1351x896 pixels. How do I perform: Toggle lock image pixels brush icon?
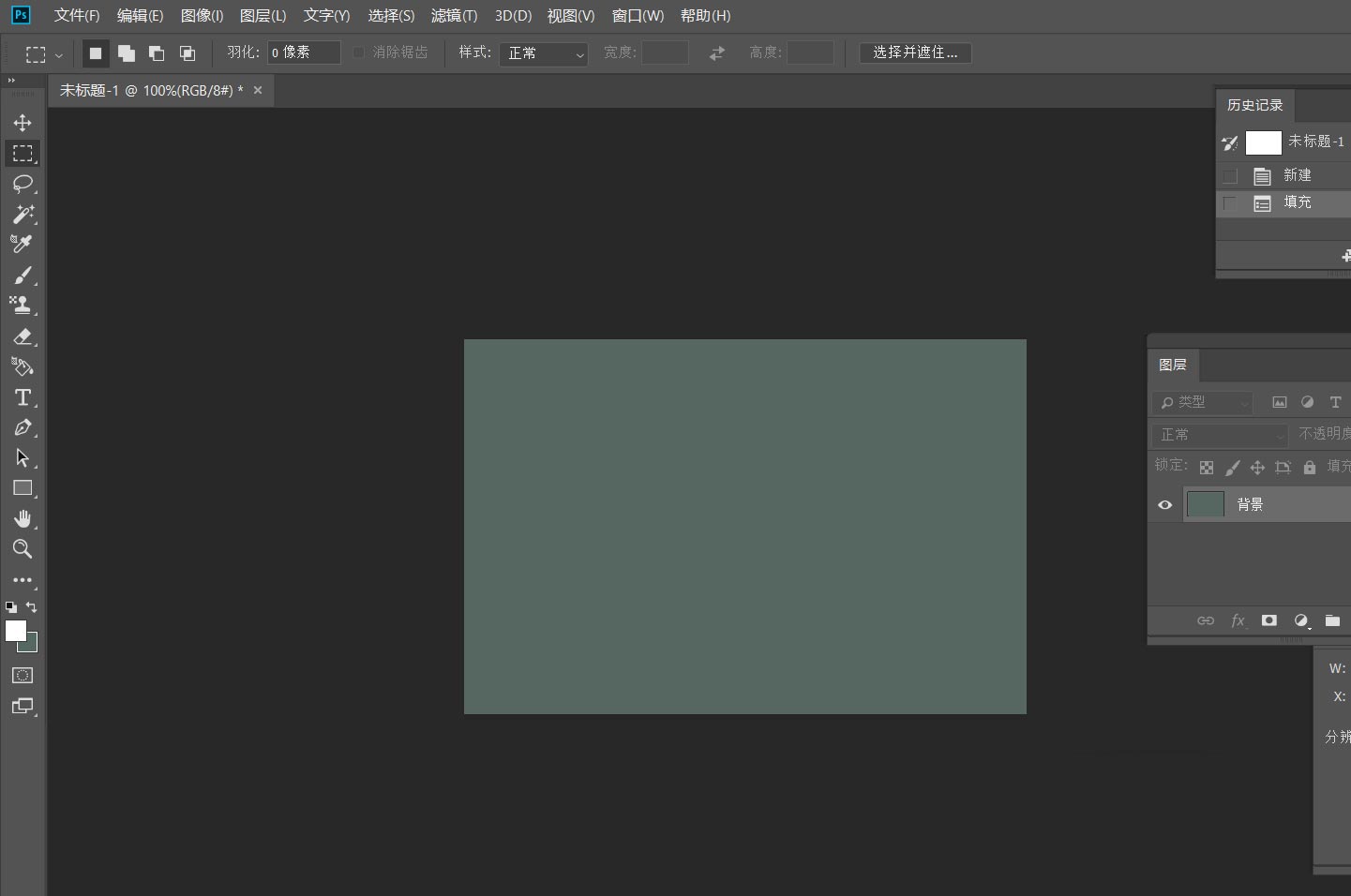click(1233, 467)
